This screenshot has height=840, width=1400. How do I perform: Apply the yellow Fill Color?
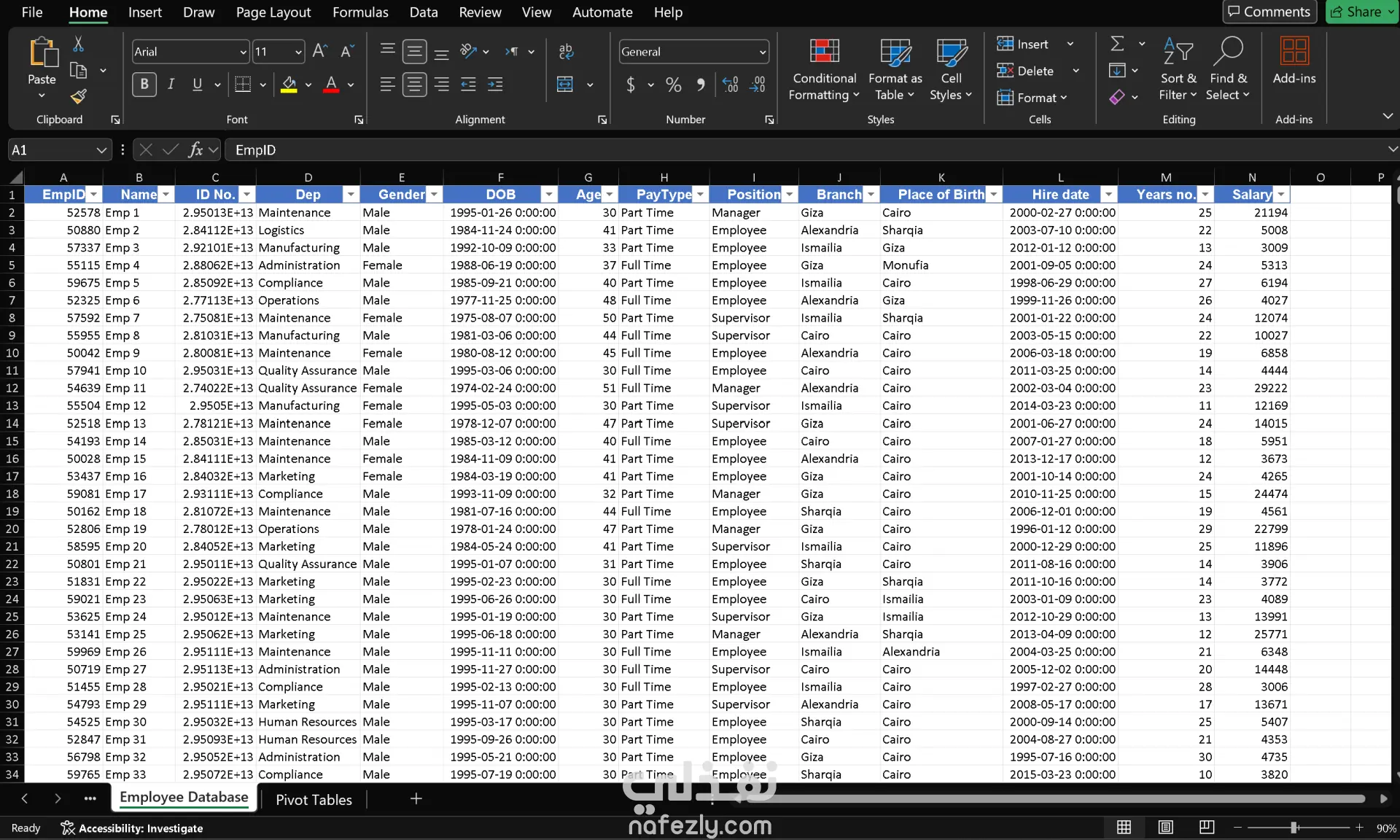[x=289, y=85]
